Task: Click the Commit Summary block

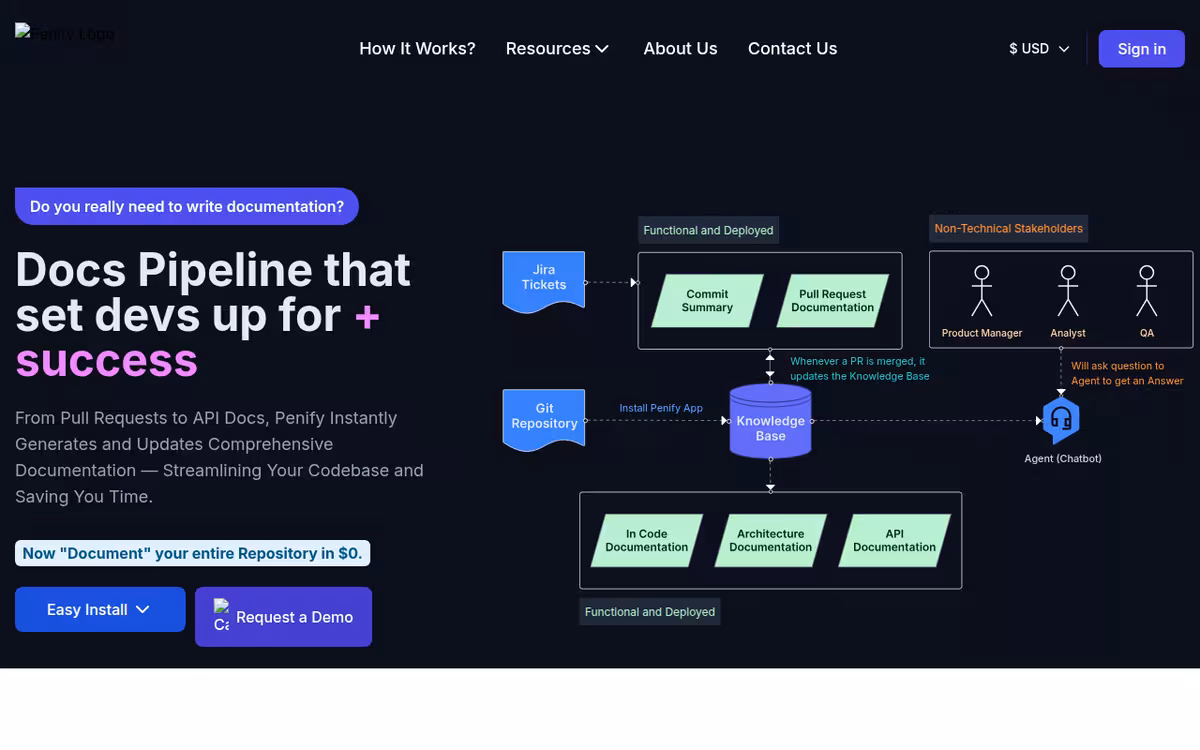Action: pos(707,301)
